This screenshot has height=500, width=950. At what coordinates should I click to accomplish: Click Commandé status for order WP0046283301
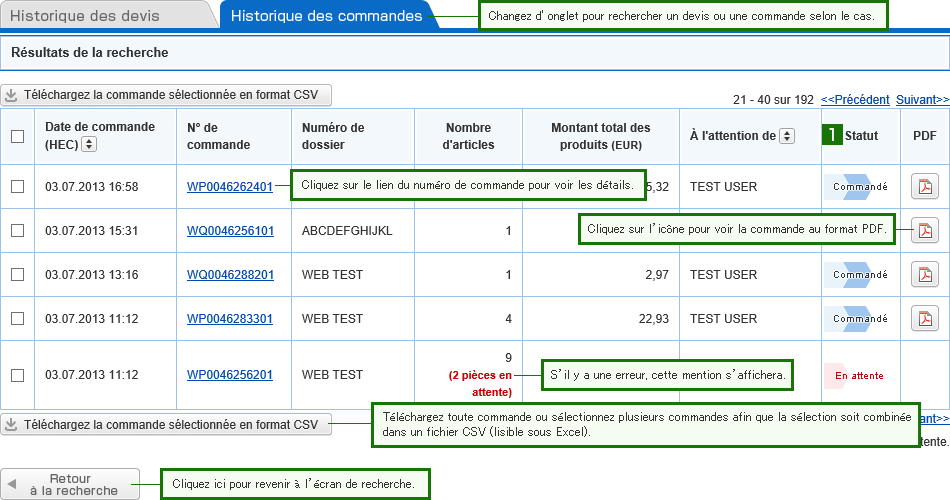point(856,318)
